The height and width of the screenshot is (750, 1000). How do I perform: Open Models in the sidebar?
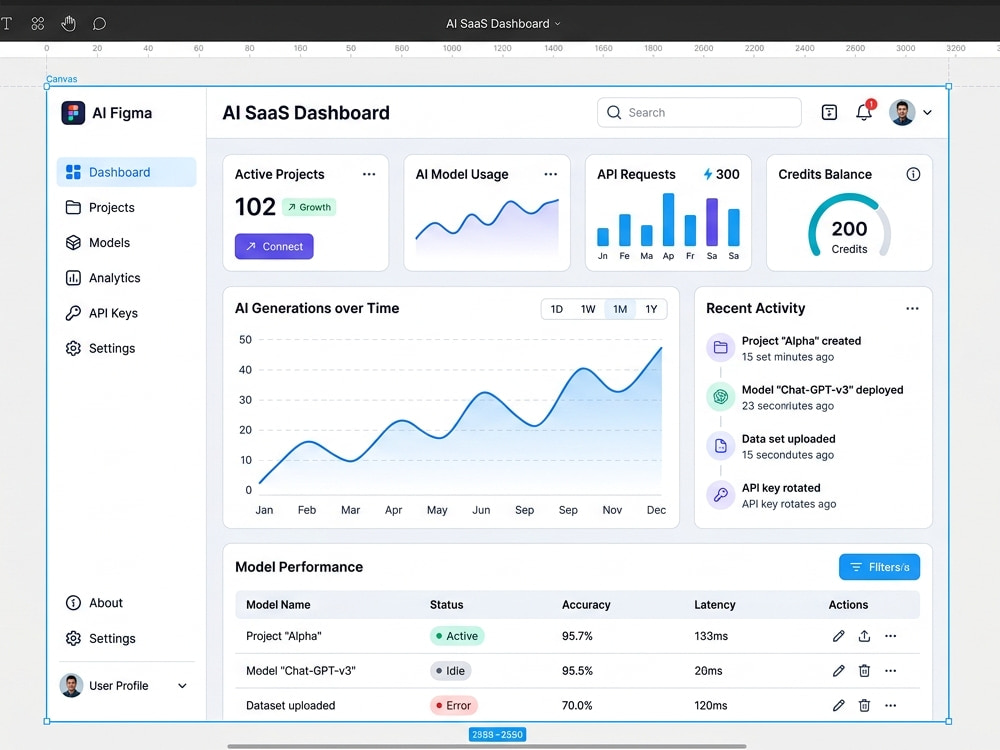tap(126, 242)
